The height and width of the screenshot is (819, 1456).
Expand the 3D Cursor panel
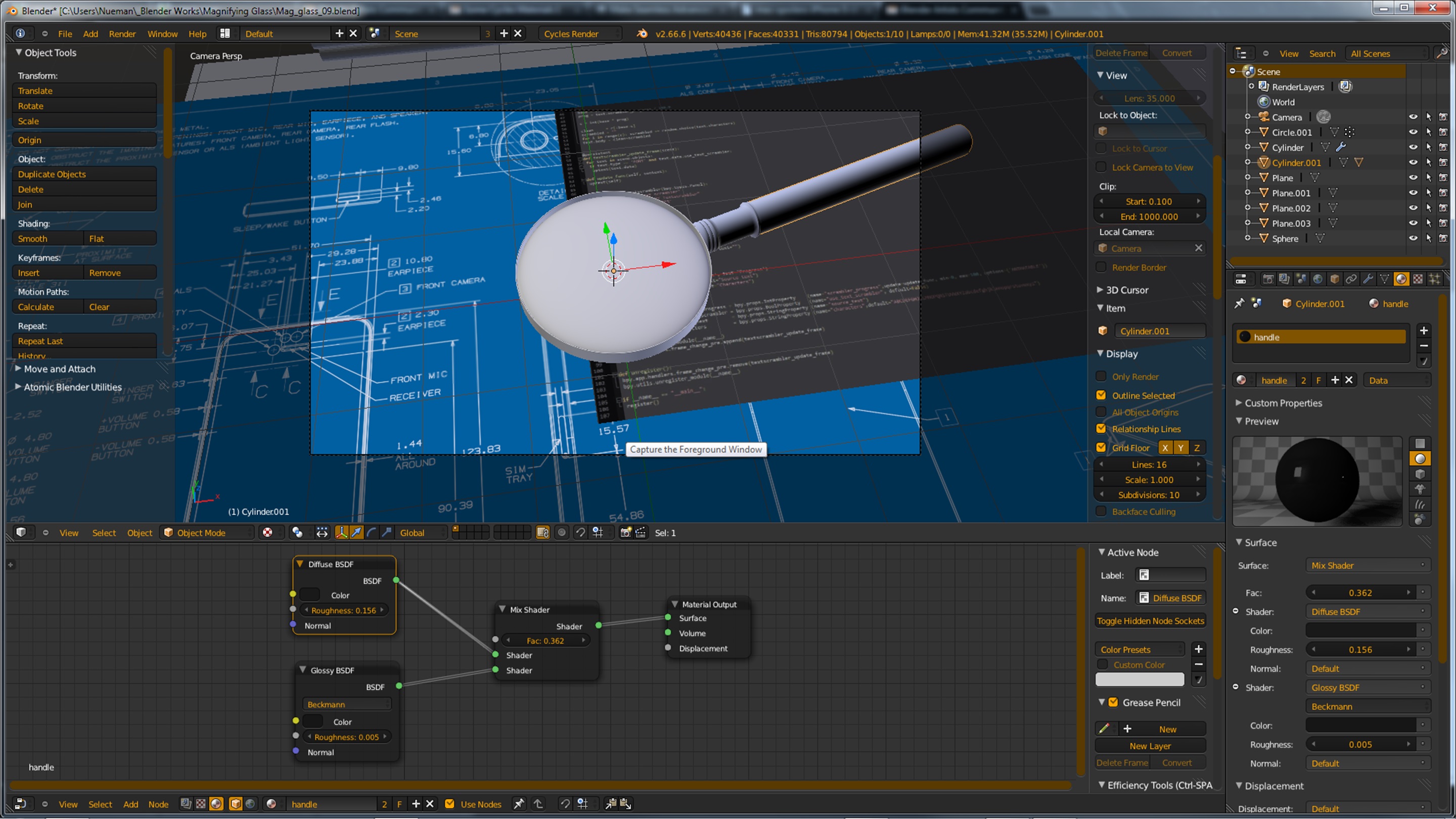pos(1126,289)
